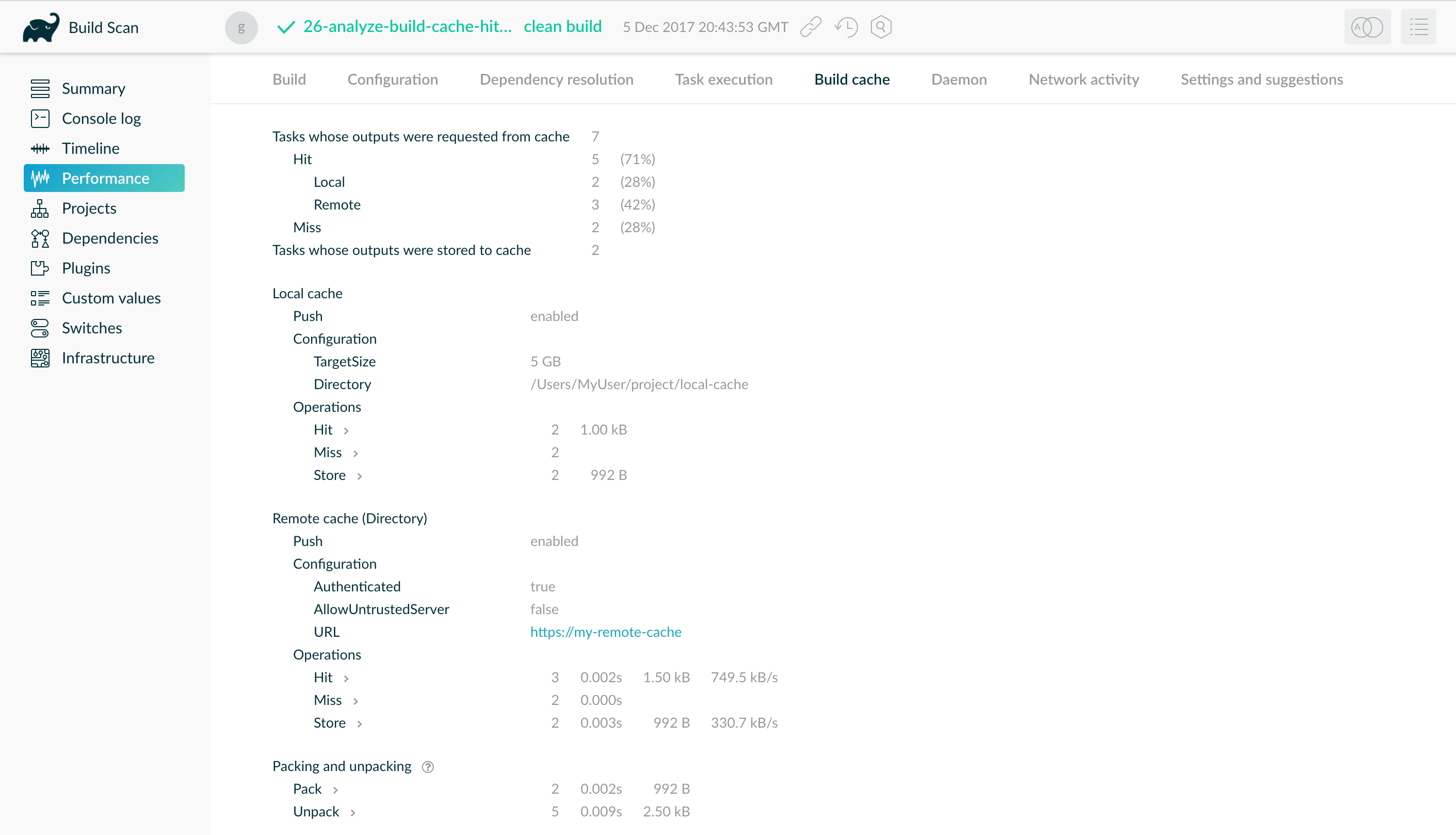Select the Switches sidebar icon

tap(39, 328)
